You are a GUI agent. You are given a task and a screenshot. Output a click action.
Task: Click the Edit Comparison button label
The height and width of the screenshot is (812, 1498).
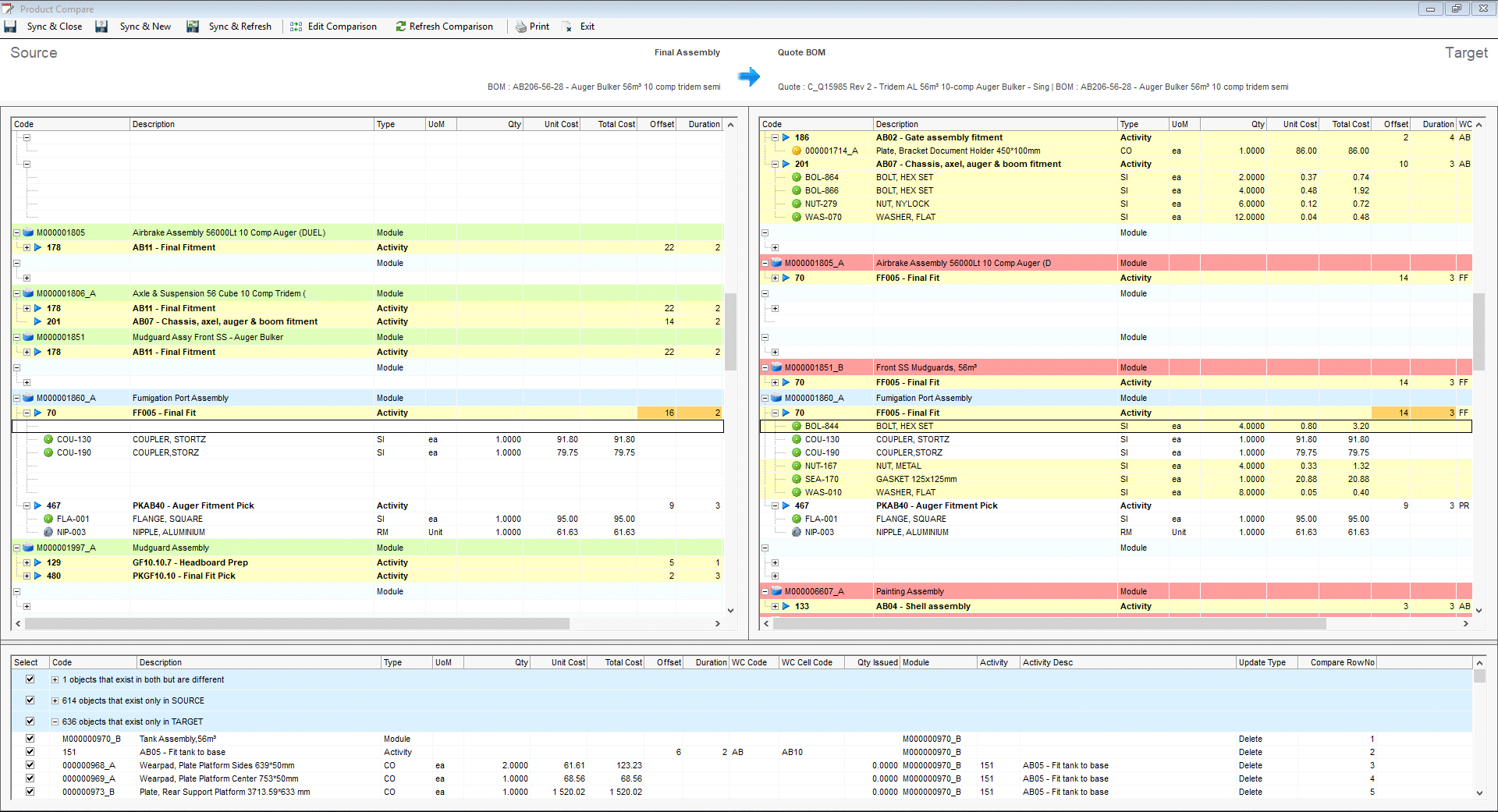pyautogui.click(x=342, y=27)
